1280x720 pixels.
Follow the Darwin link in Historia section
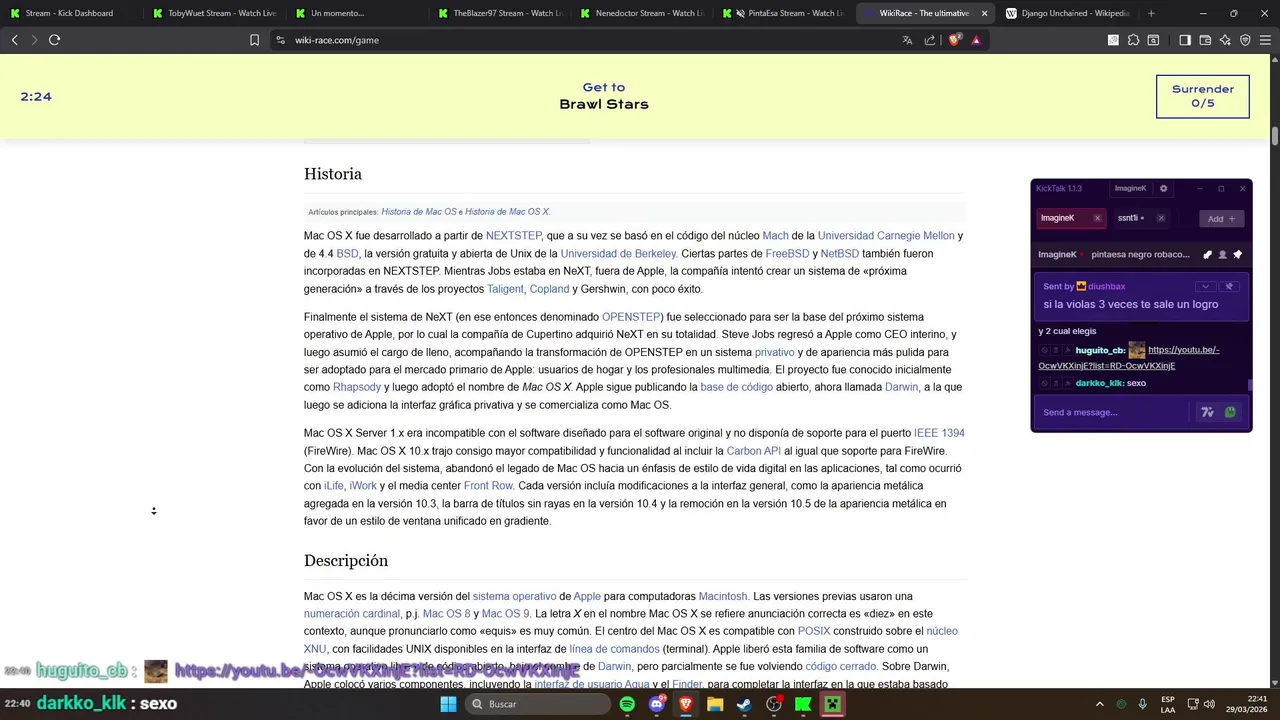coord(901,387)
